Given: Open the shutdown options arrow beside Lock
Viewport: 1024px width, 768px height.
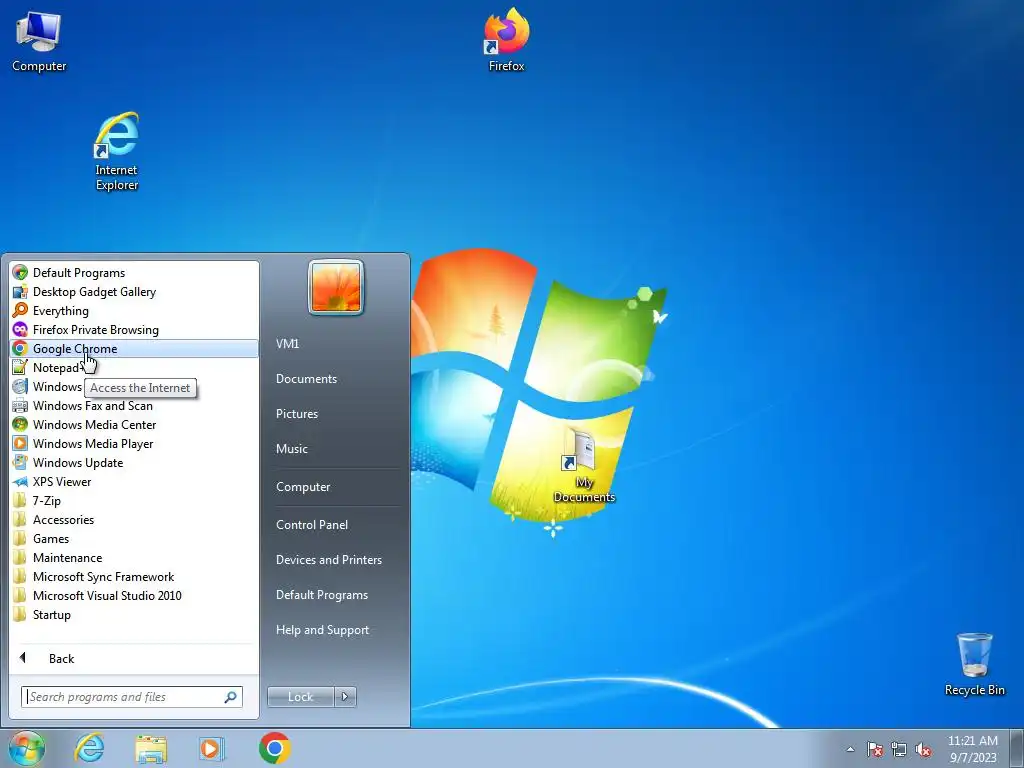Looking at the screenshot, I should click(x=345, y=697).
